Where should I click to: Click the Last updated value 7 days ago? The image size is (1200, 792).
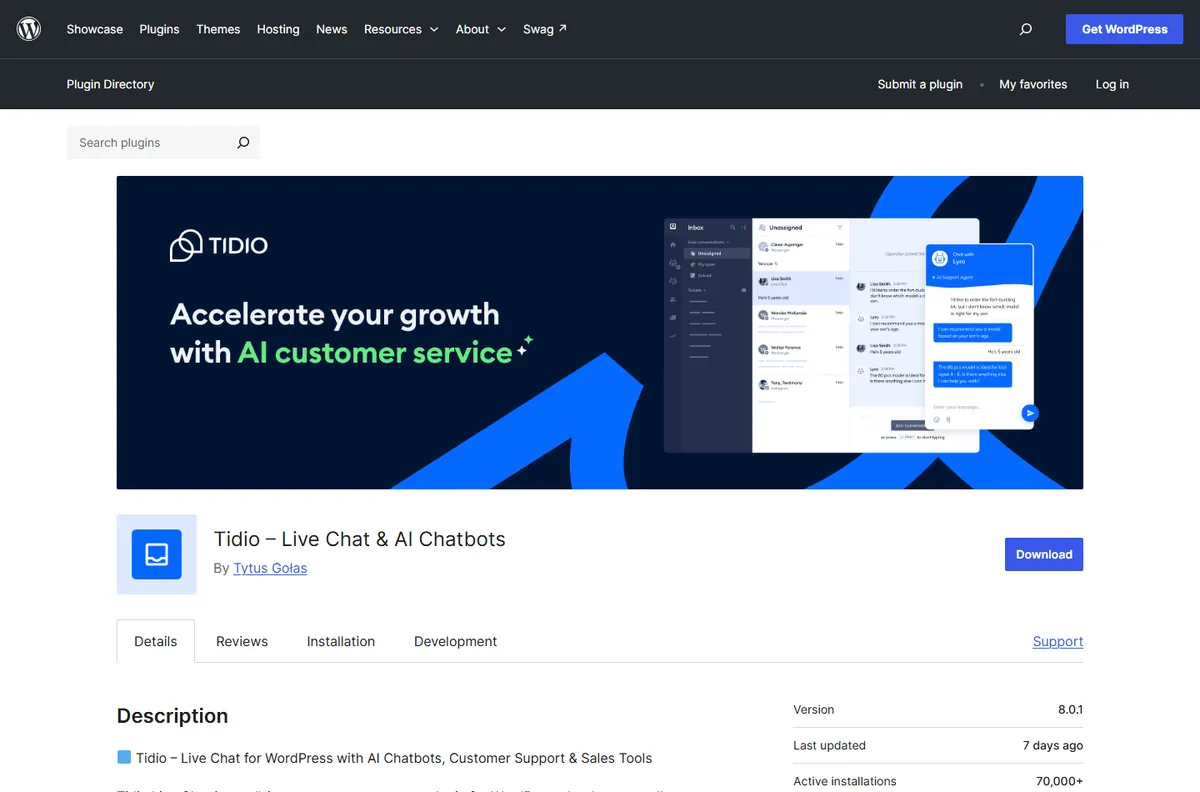[x=1053, y=745]
